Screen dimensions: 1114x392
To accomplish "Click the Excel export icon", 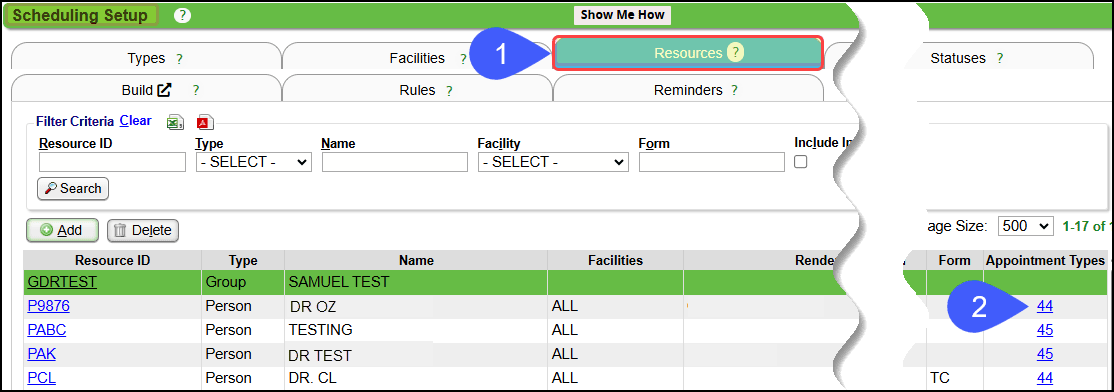I will (x=175, y=122).
